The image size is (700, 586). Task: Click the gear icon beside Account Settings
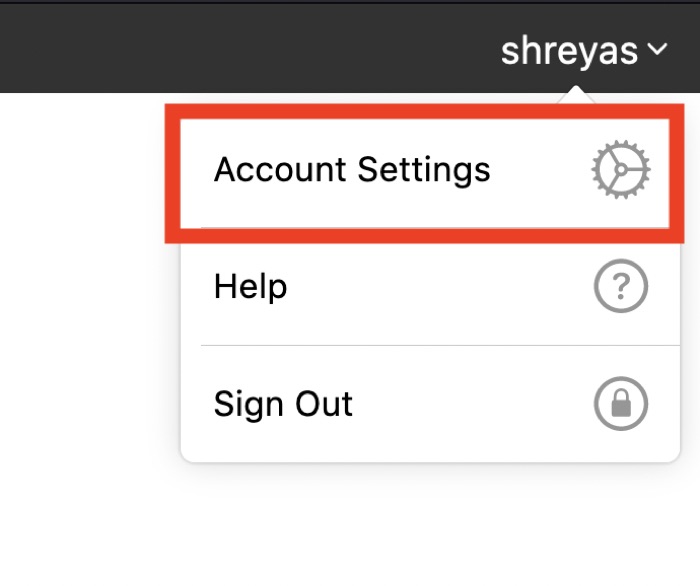coord(621,171)
